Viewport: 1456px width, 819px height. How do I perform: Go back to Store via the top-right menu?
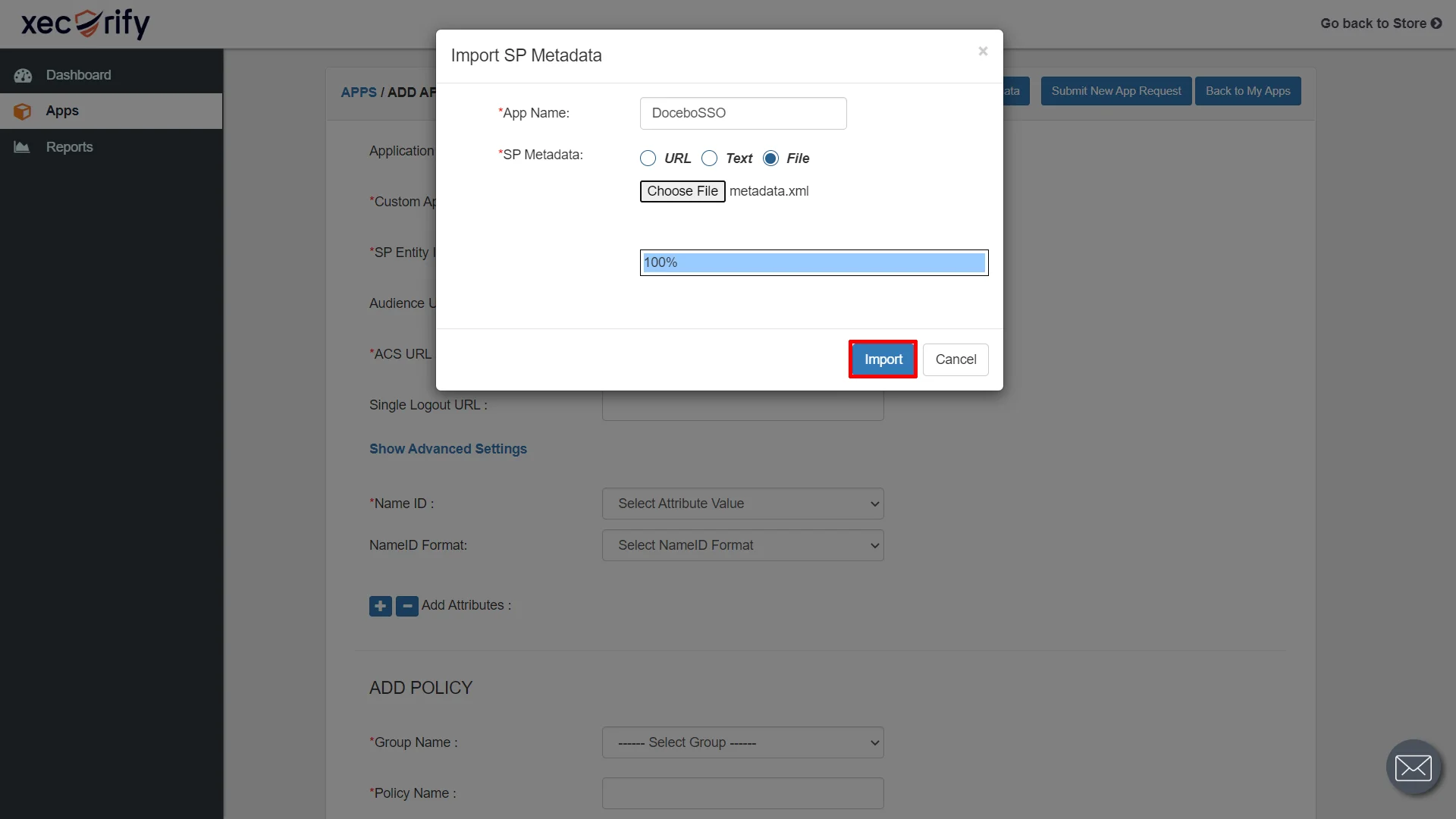(x=1379, y=24)
